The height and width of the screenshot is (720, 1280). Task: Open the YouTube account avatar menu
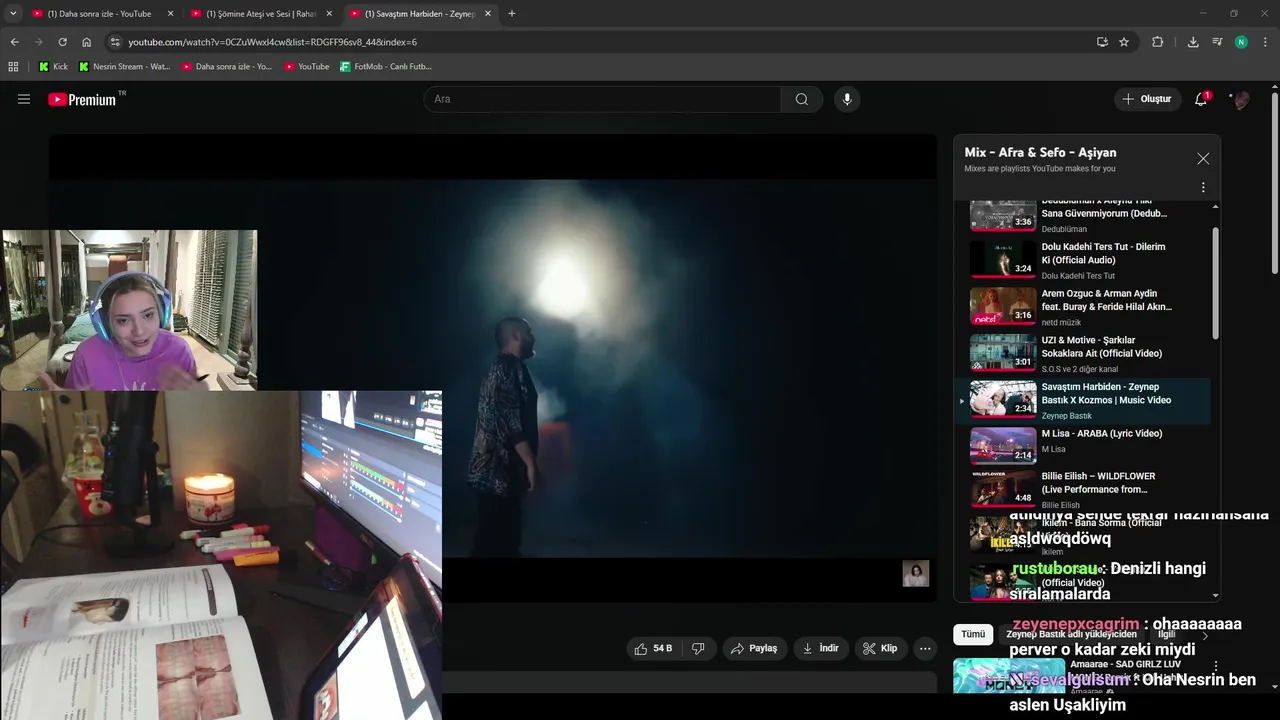click(1241, 99)
